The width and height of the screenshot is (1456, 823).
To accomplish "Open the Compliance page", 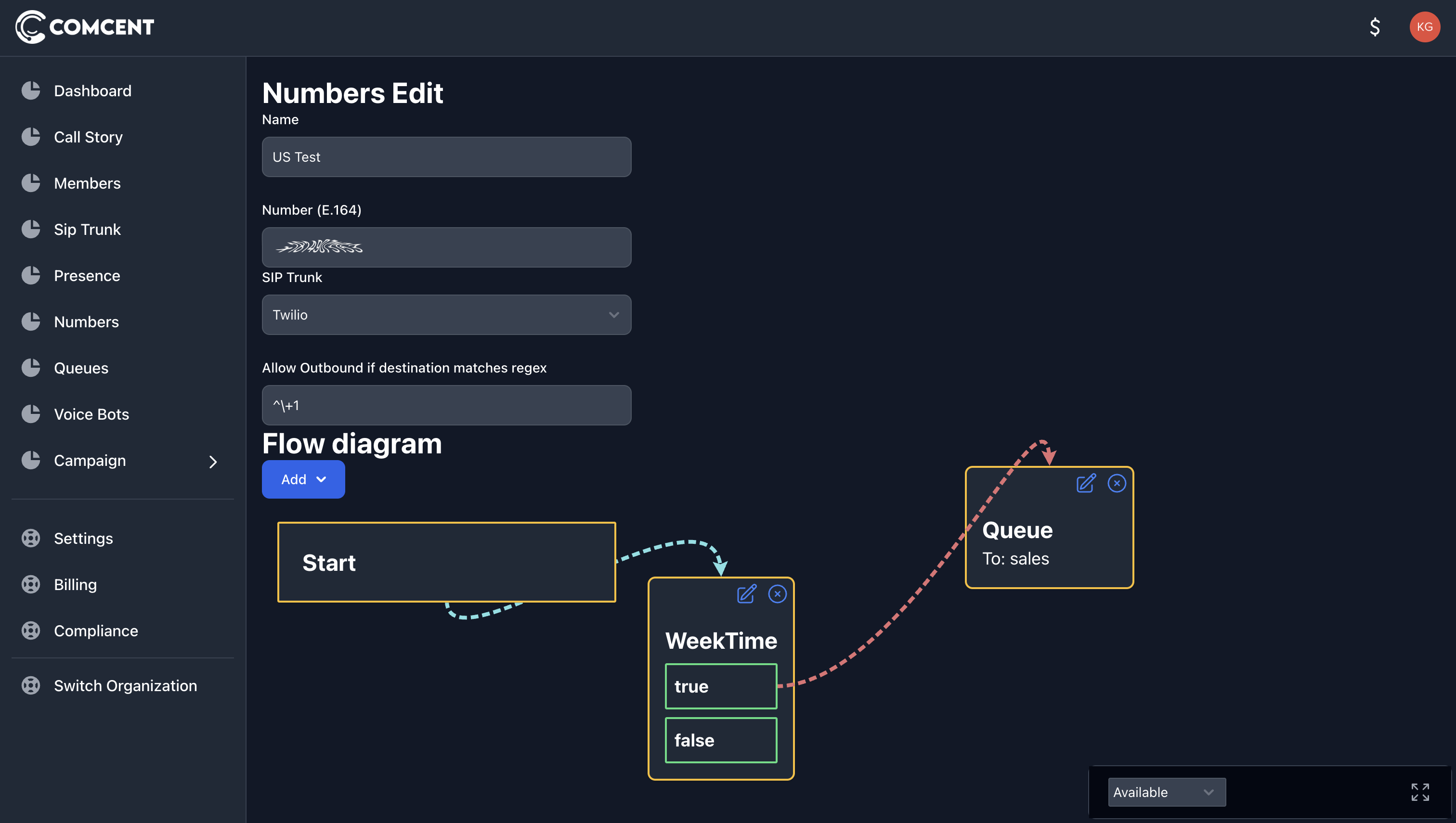I will point(96,630).
